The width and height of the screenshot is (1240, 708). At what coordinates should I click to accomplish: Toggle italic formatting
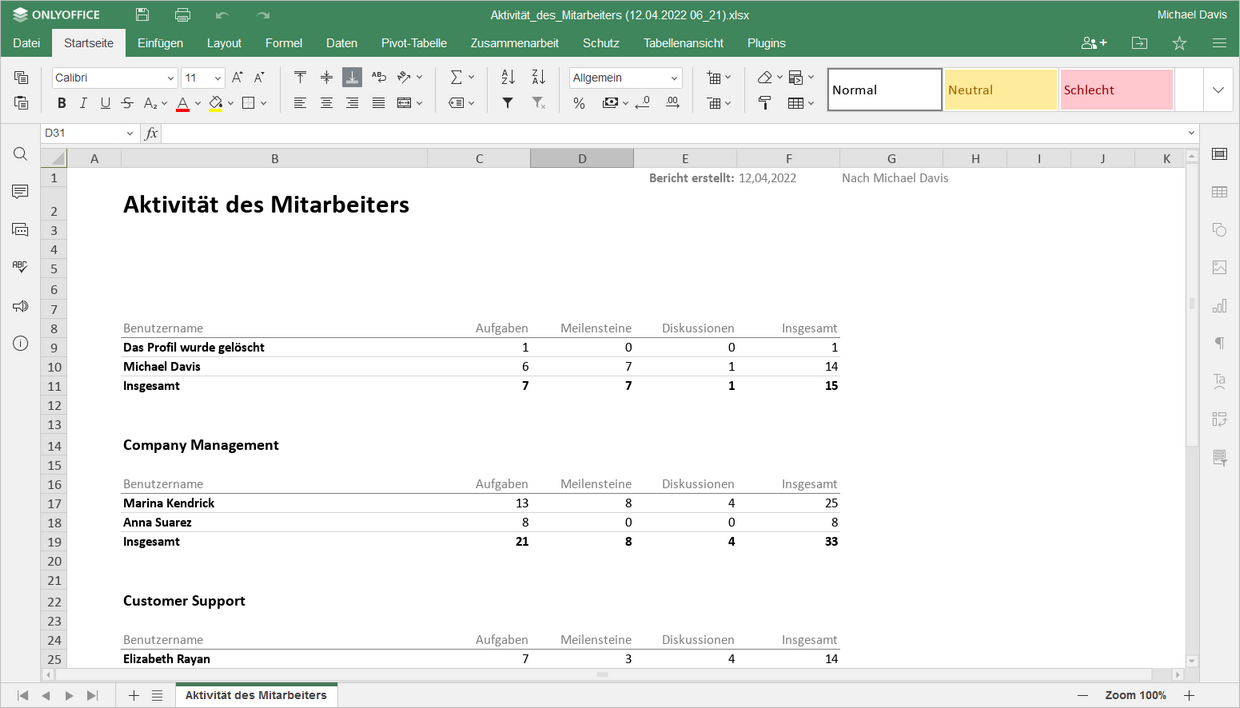[x=83, y=103]
